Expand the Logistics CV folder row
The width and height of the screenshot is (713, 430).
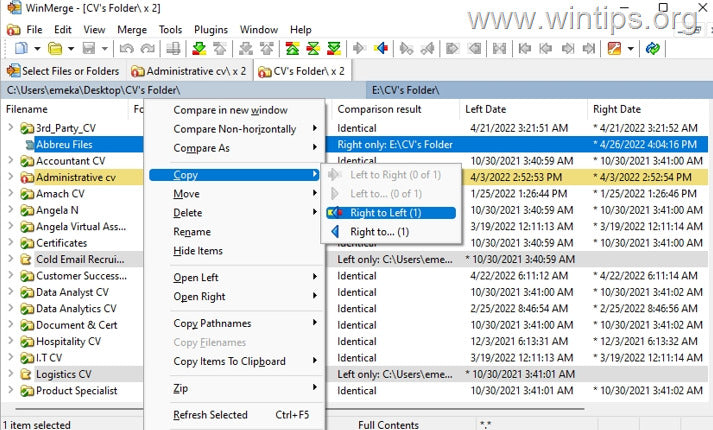tap(11, 374)
